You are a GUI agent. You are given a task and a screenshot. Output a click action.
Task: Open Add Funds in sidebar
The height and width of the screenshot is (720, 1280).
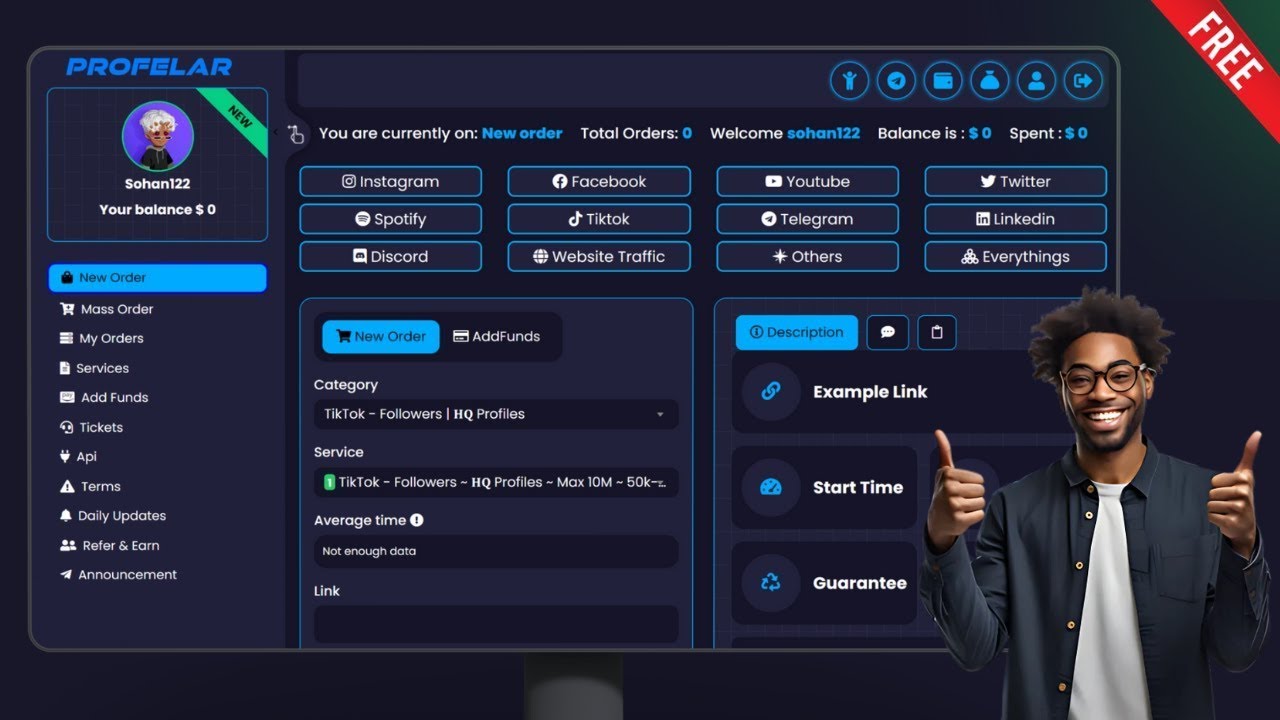[x=104, y=397]
